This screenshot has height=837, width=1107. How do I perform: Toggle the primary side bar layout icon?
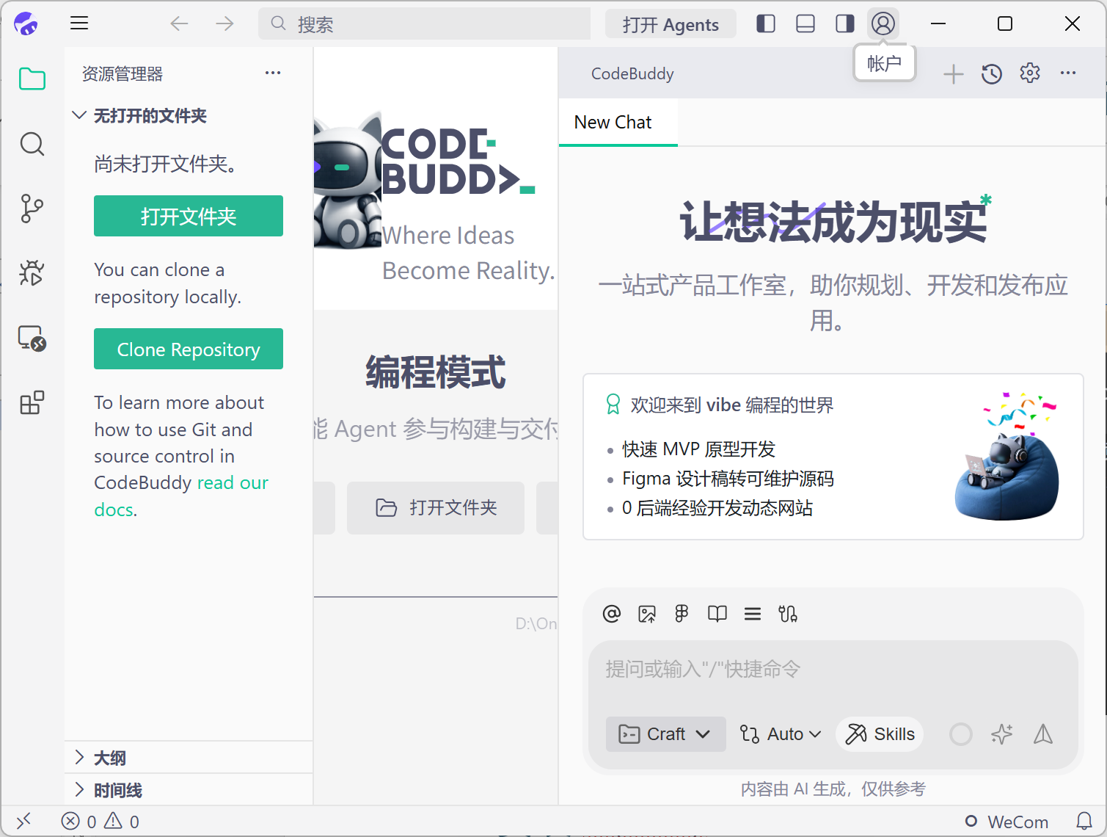click(766, 24)
